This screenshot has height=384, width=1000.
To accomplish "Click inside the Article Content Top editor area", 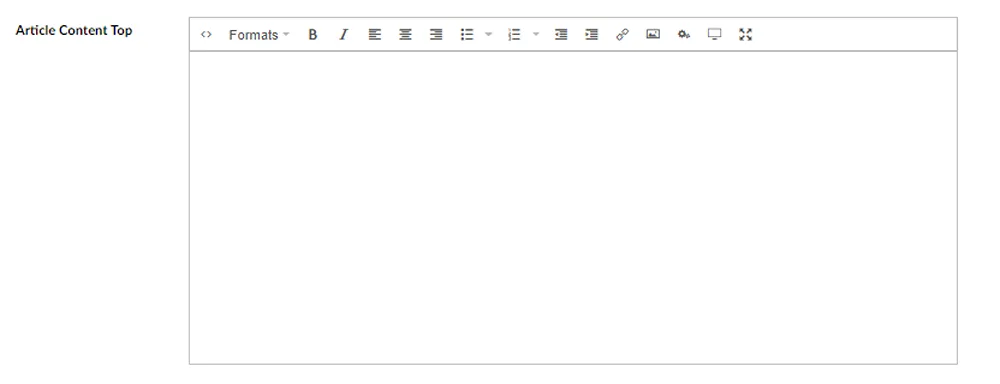I will click(x=573, y=207).
